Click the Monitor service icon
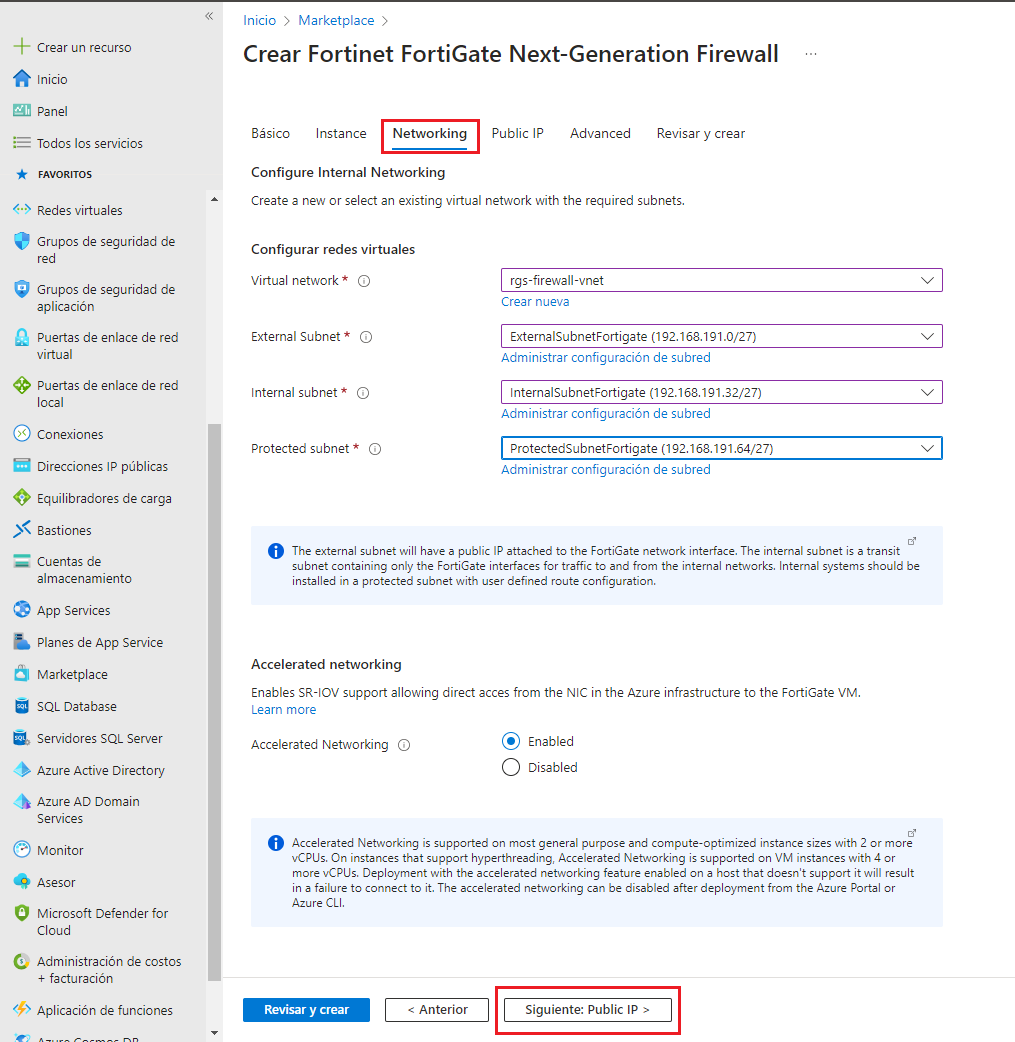The image size is (1015, 1042). (x=22, y=849)
